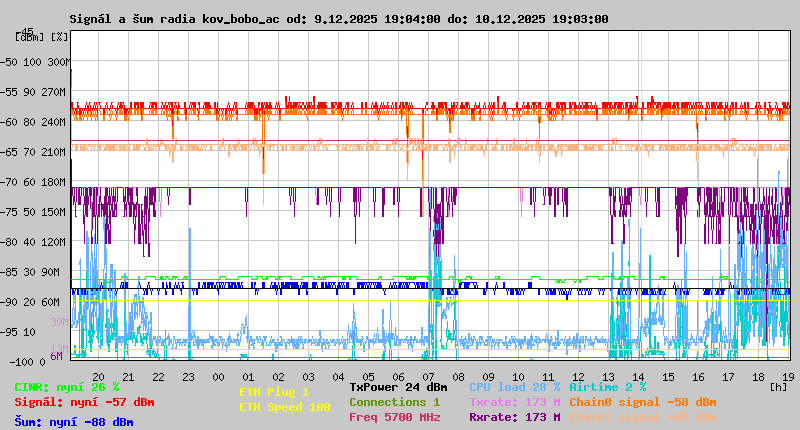The width and height of the screenshot is (800, 430).
Task: Click the x-axis hour label '14'
Action: 638,377
